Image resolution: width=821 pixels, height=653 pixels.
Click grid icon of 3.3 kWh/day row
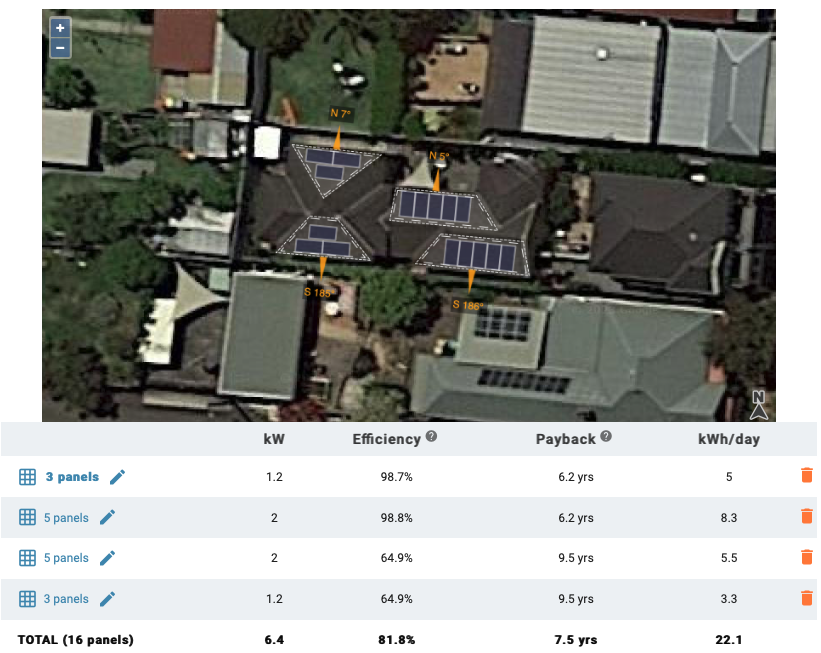pyautogui.click(x=27, y=599)
